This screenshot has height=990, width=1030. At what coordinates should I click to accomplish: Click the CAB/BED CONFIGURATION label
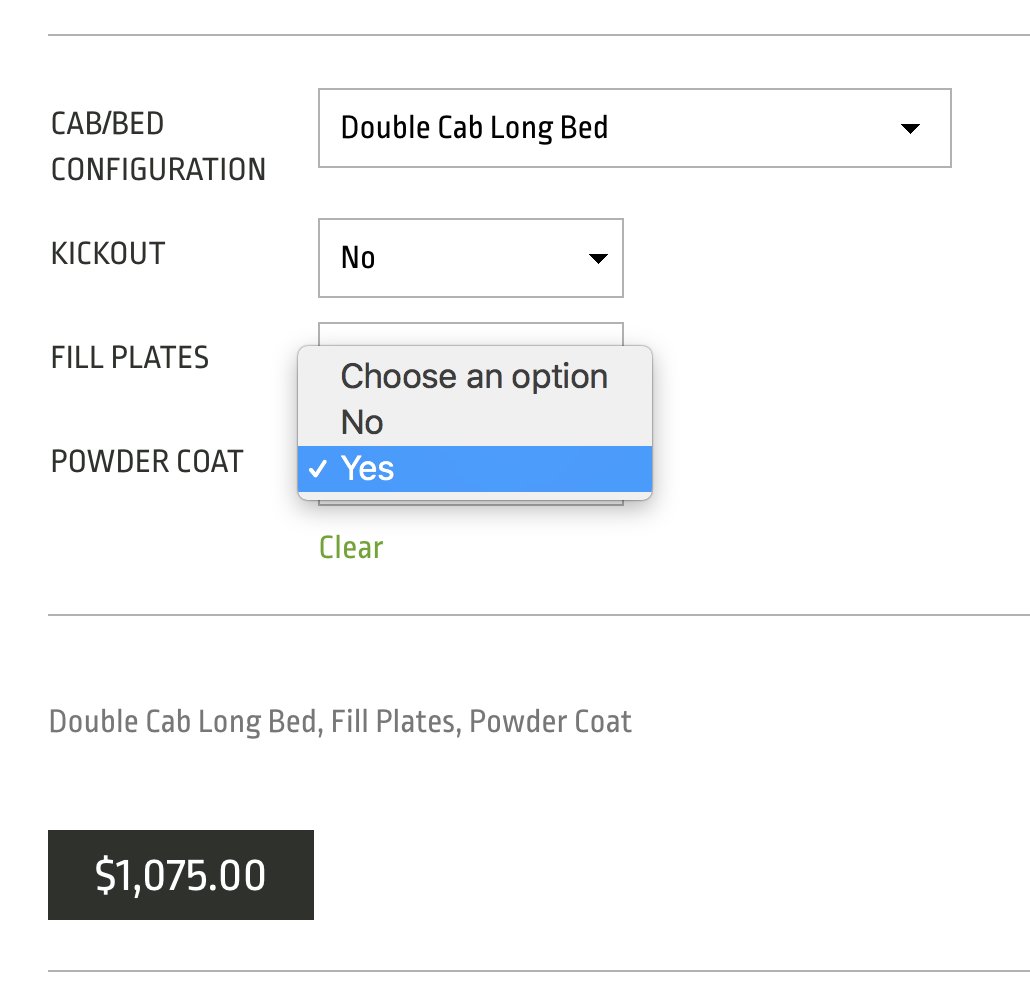pos(158,146)
